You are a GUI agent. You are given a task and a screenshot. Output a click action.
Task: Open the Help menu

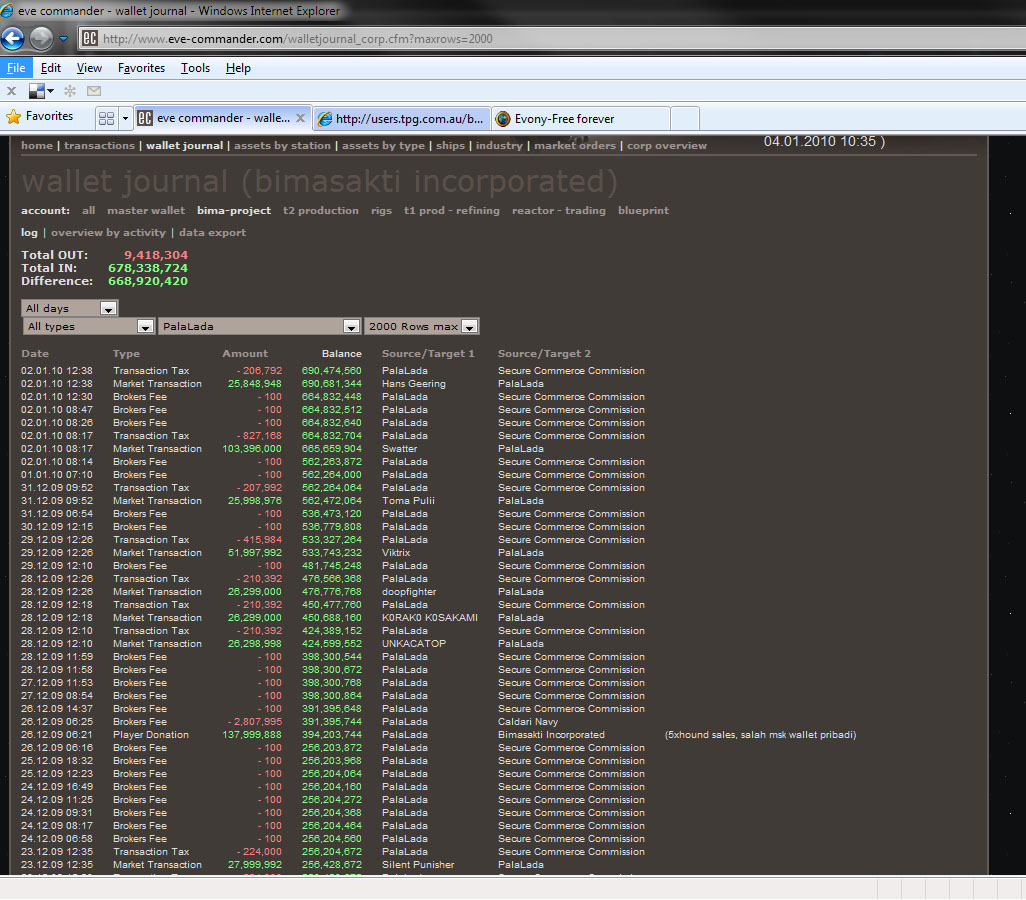238,68
